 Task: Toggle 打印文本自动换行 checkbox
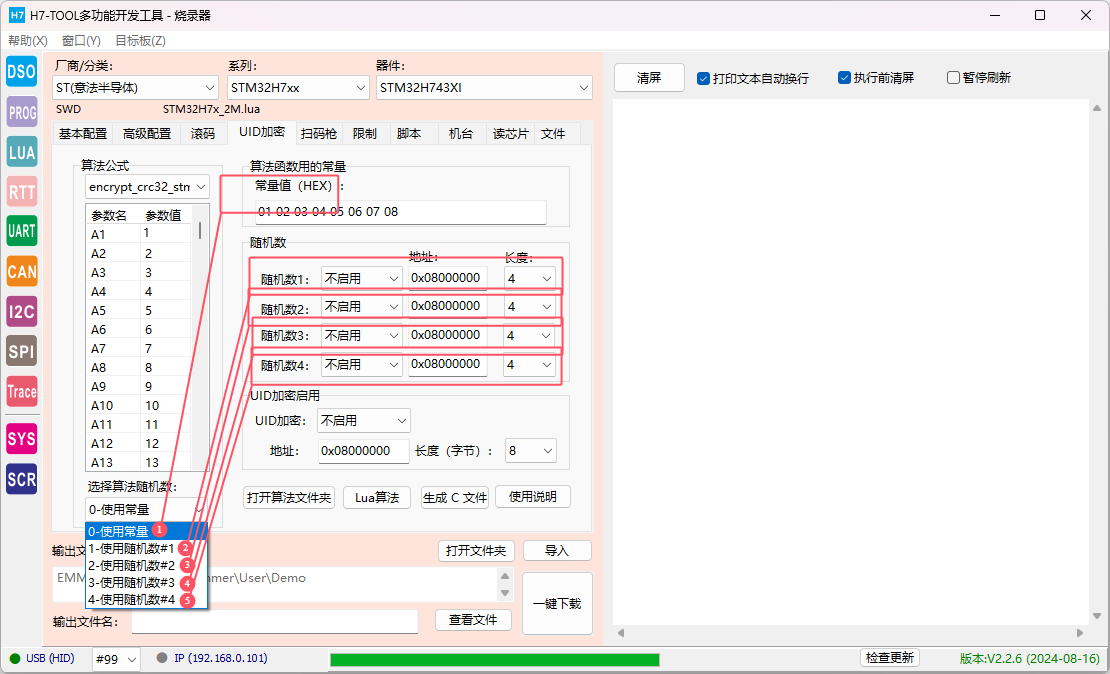(703, 78)
